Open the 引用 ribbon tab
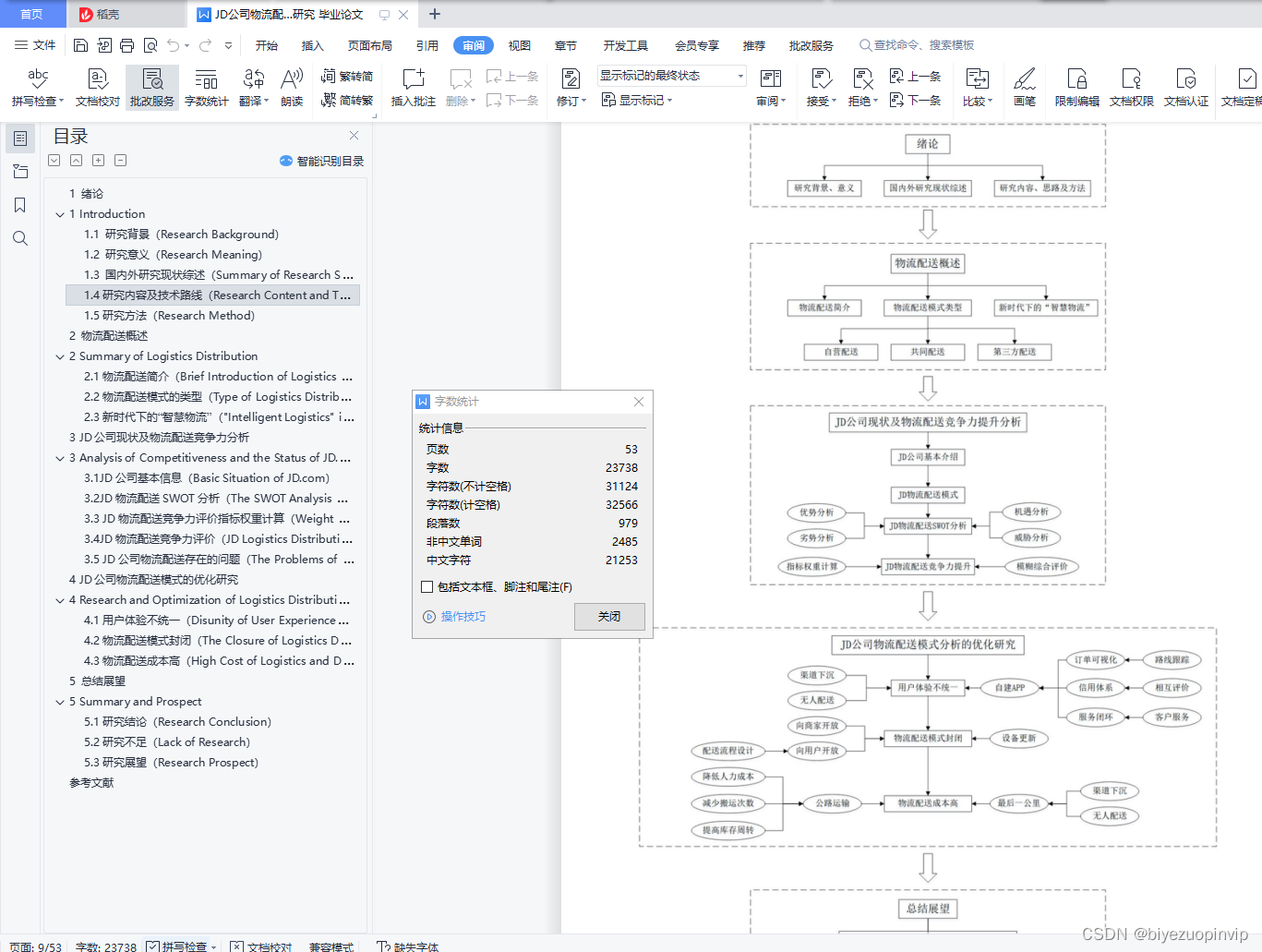 (x=427, y=45)
